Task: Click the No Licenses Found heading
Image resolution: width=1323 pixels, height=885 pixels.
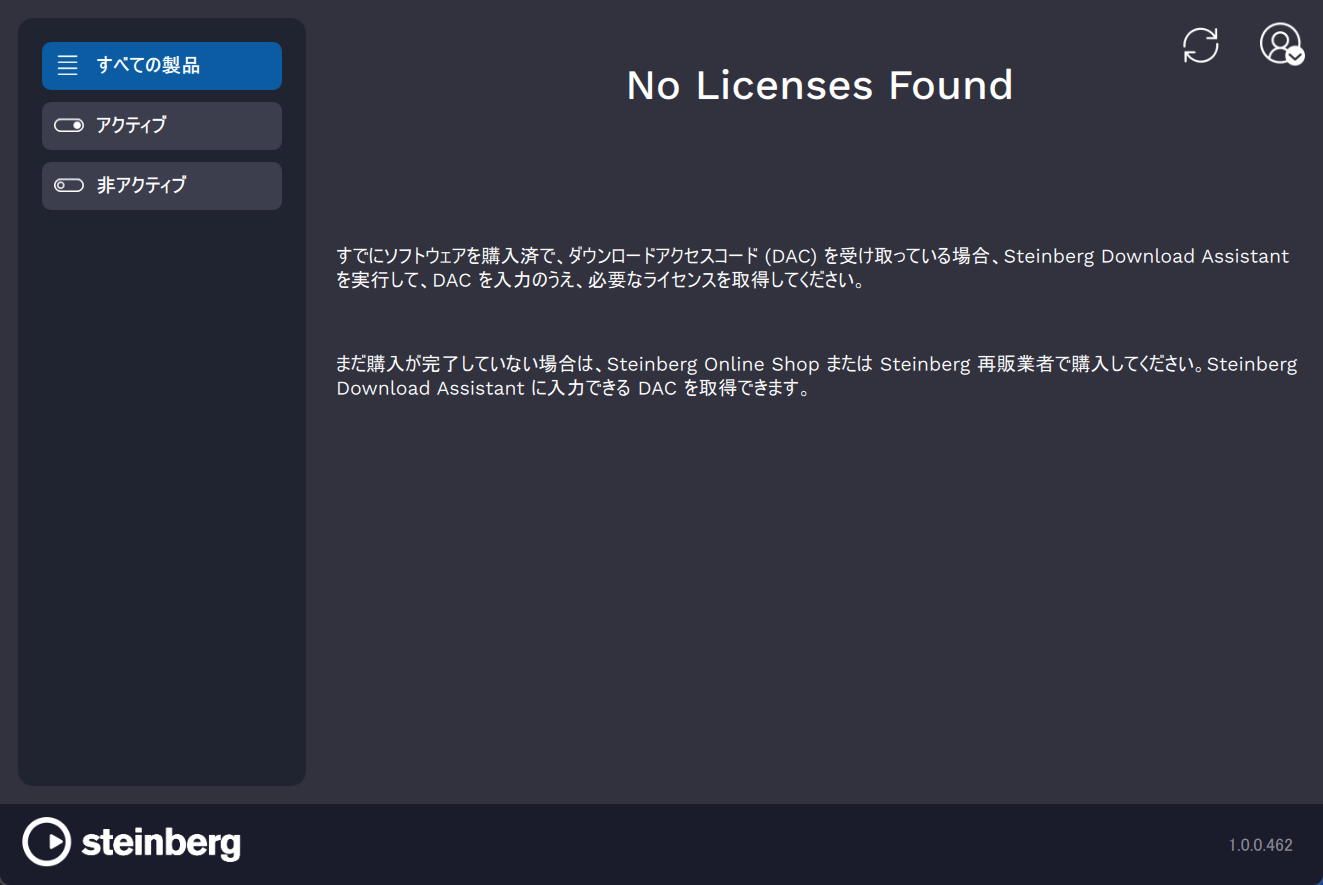Action: click(x=819, y=86)
